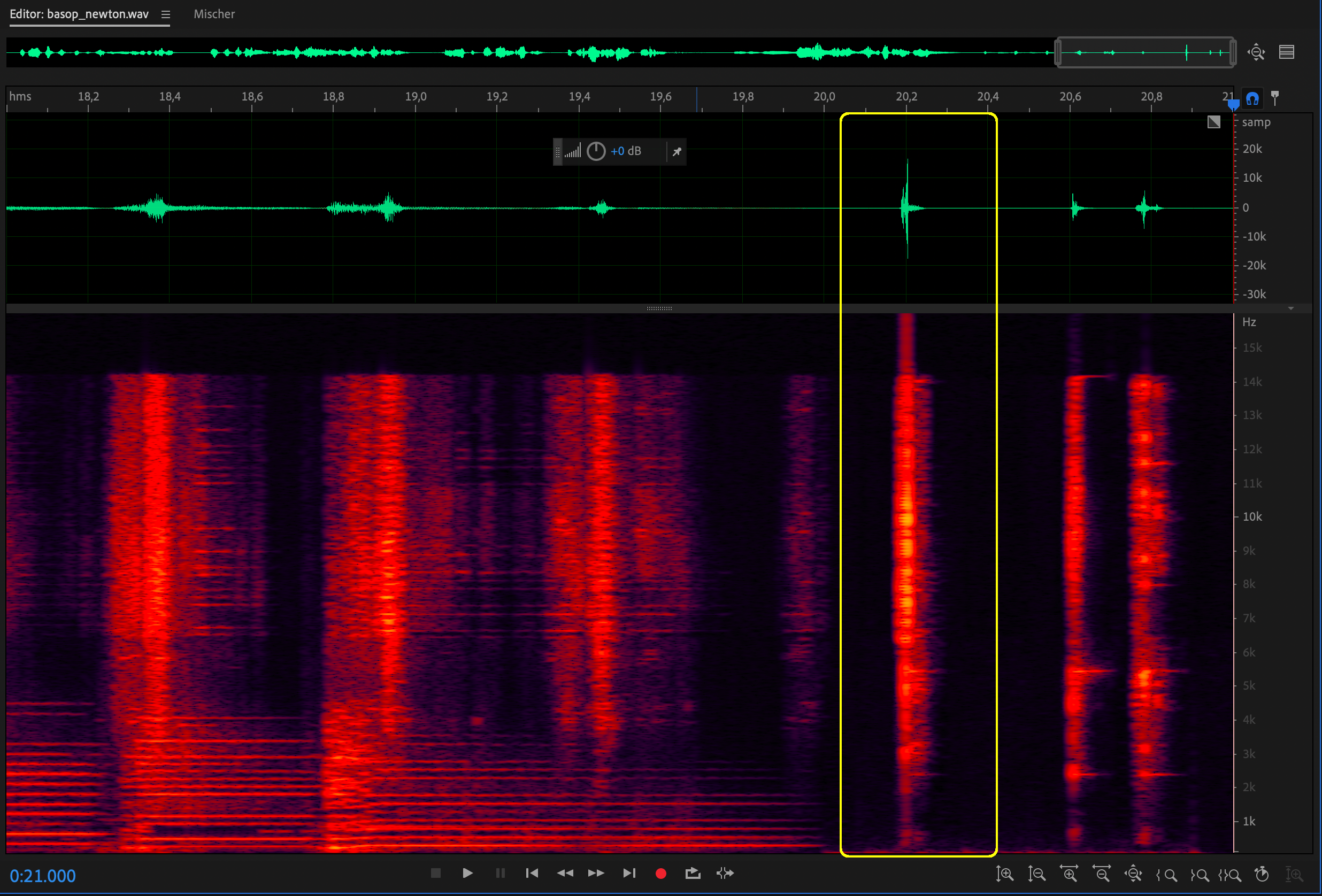Zoom to the selection in-point

(1166, 875)
